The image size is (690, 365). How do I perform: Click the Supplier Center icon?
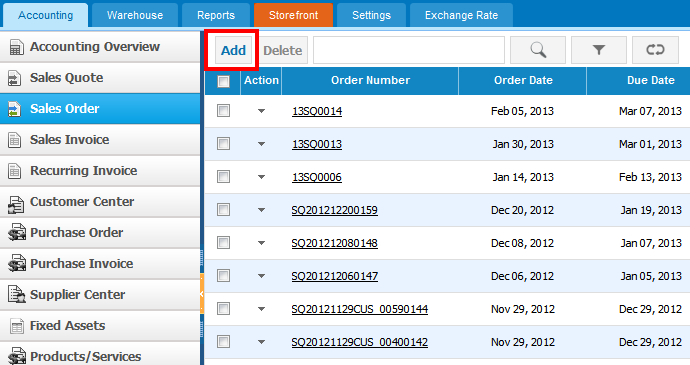17,295
